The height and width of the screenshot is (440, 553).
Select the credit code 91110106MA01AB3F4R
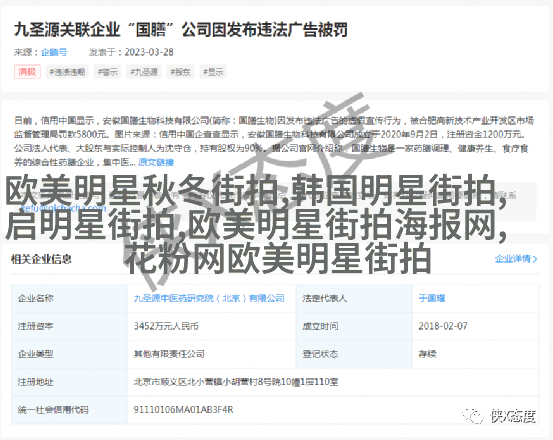pyautogui.click(x=183, y=410)
